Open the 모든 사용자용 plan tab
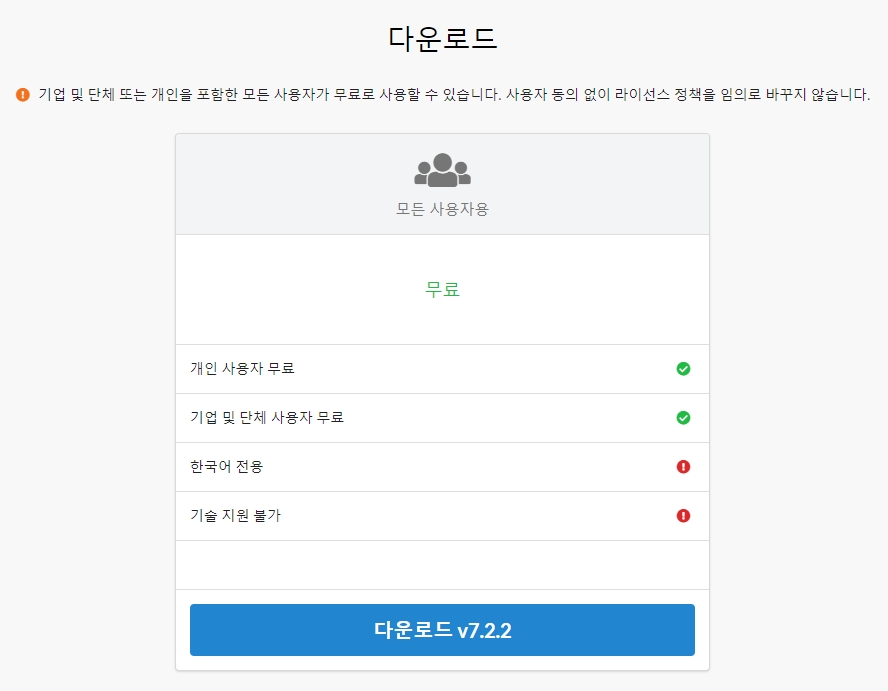This screenshot has height=691, width=888. [x=443, y=210]
